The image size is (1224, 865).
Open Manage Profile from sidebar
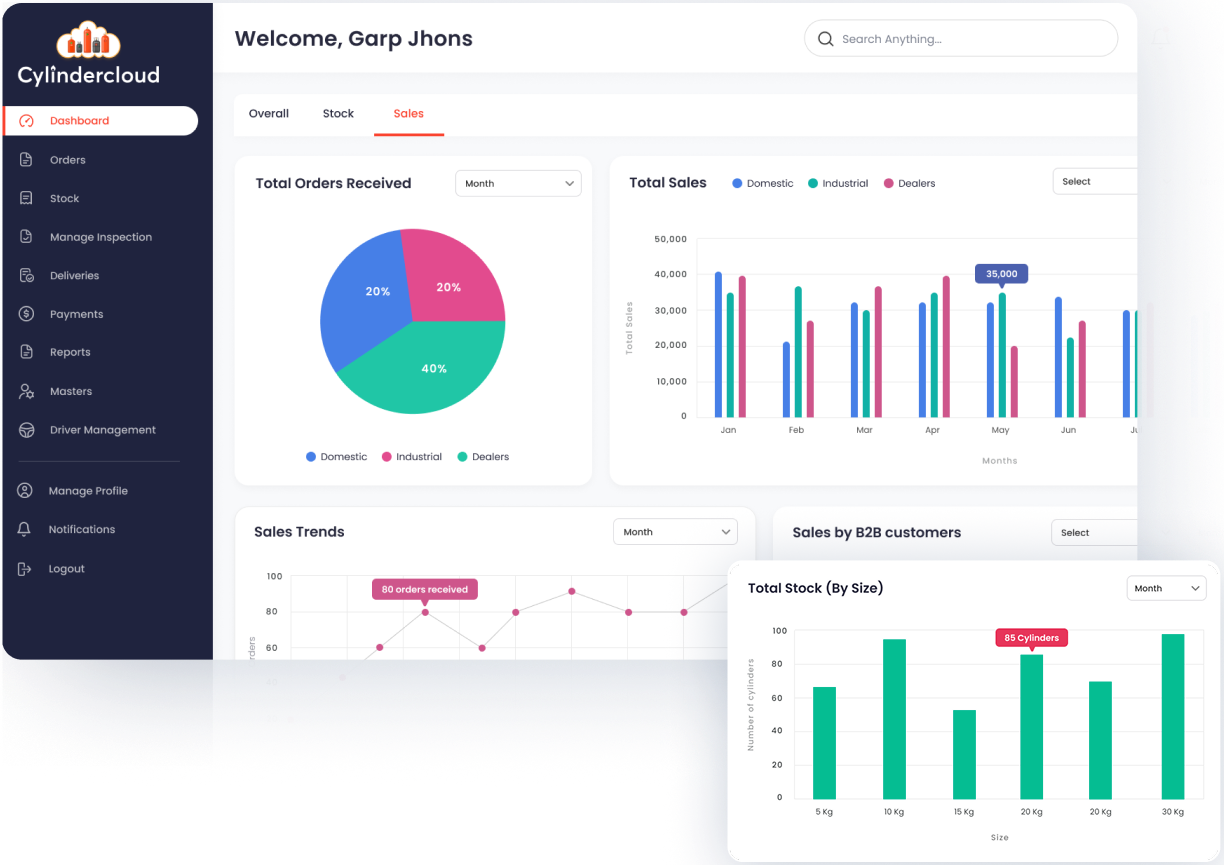pyautogui.click(x=88, y=491)
